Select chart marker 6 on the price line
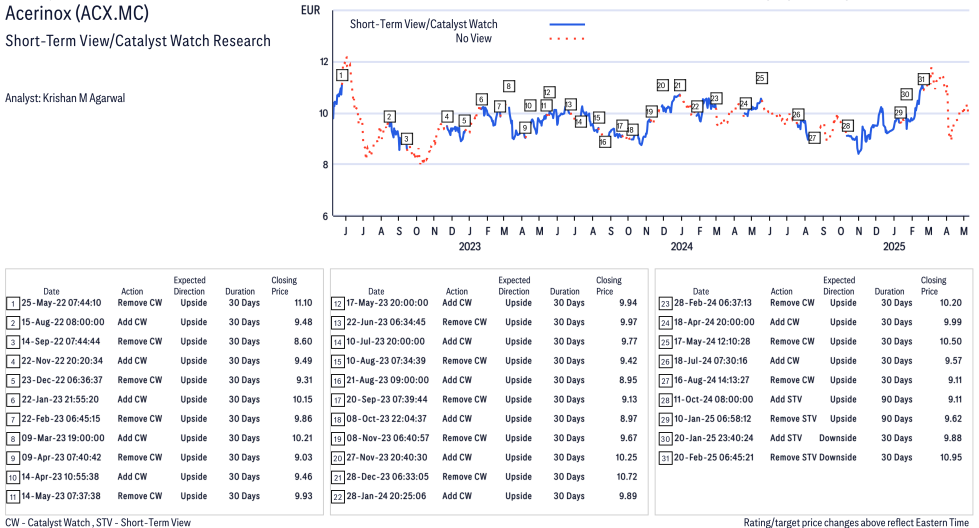The width and height of the screenshot is (979, 528). [481, 99]
